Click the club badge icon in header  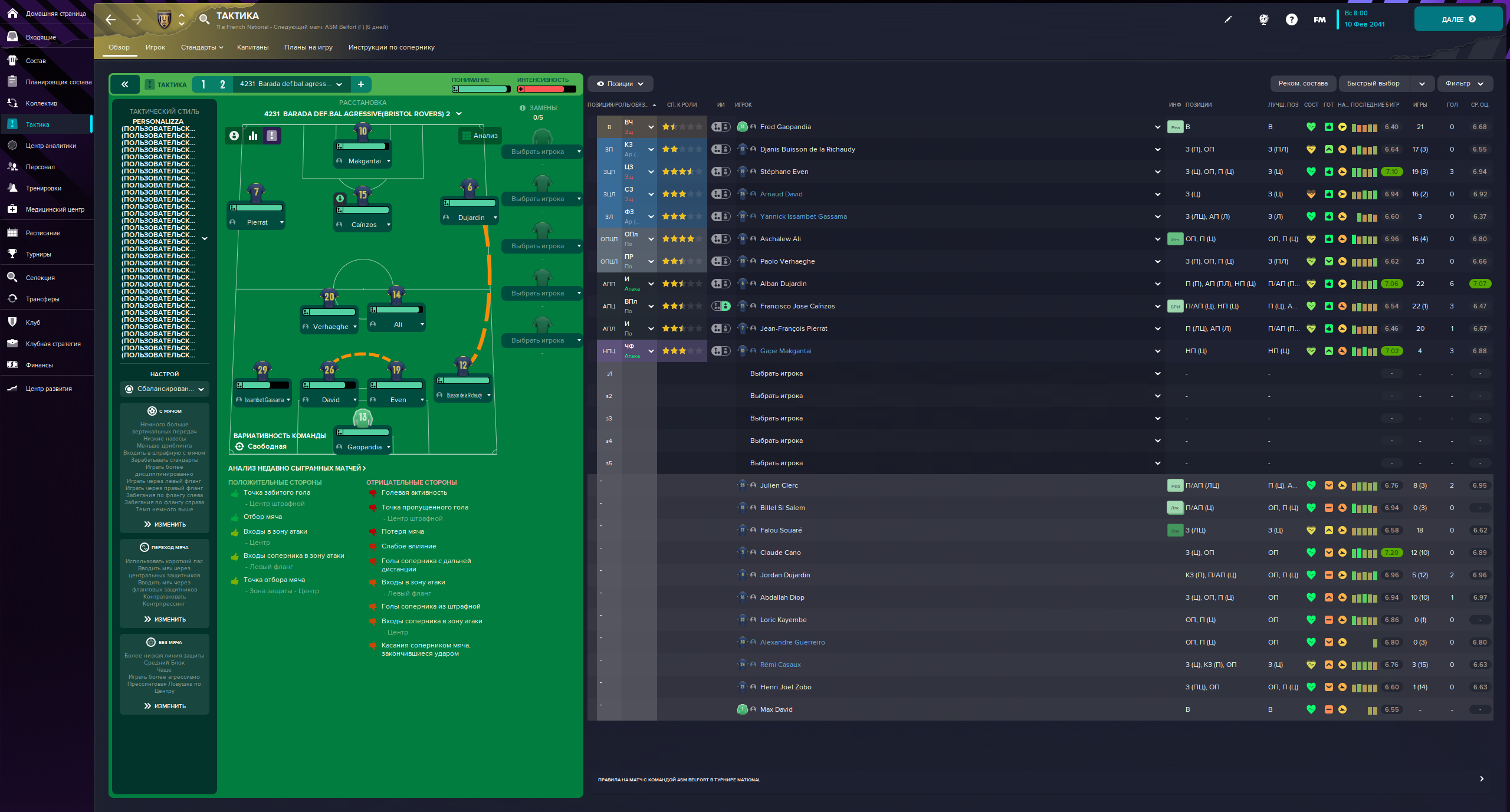pos(165,19)
